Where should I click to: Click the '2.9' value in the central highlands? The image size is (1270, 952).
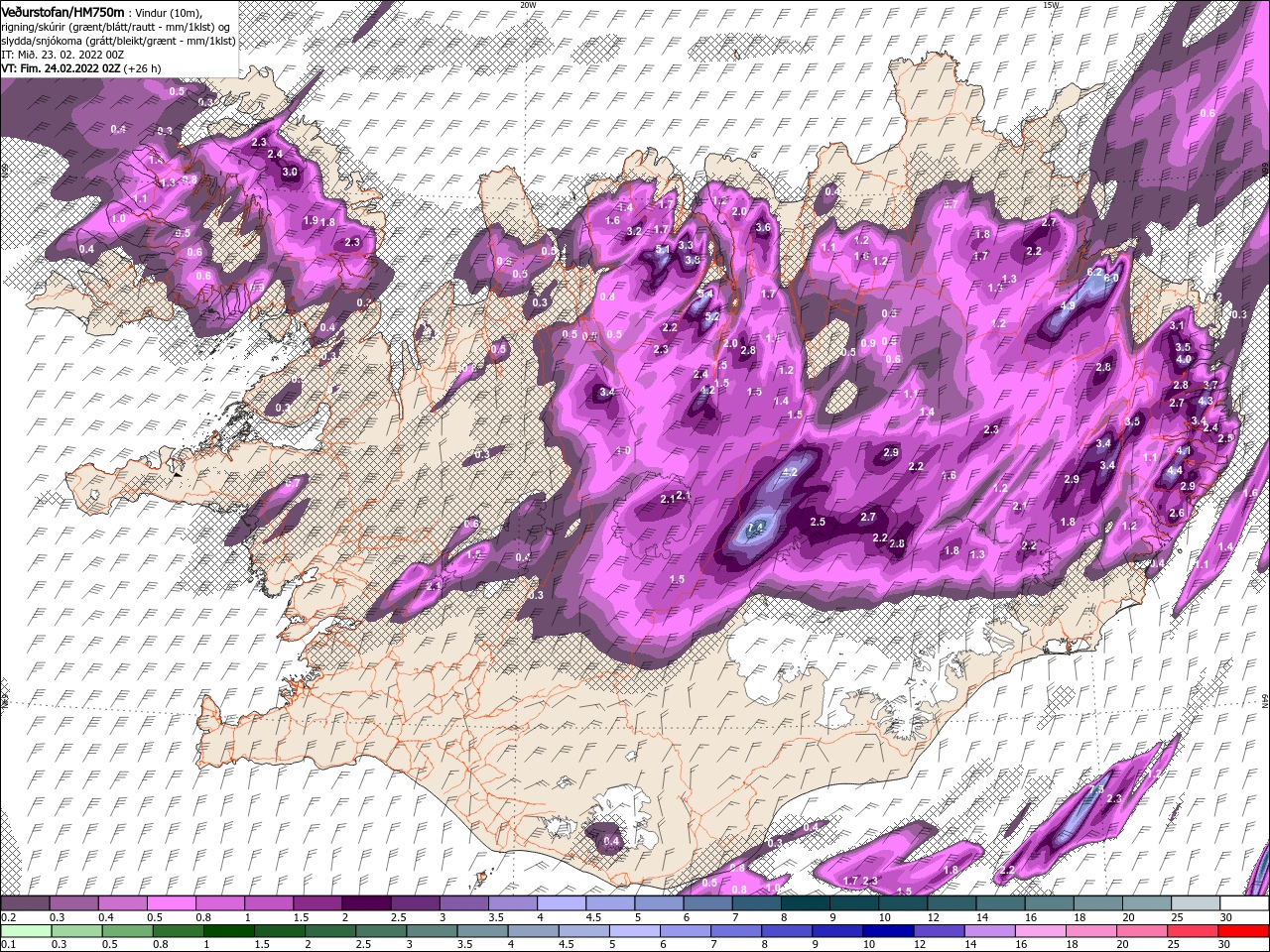(891, 453)
